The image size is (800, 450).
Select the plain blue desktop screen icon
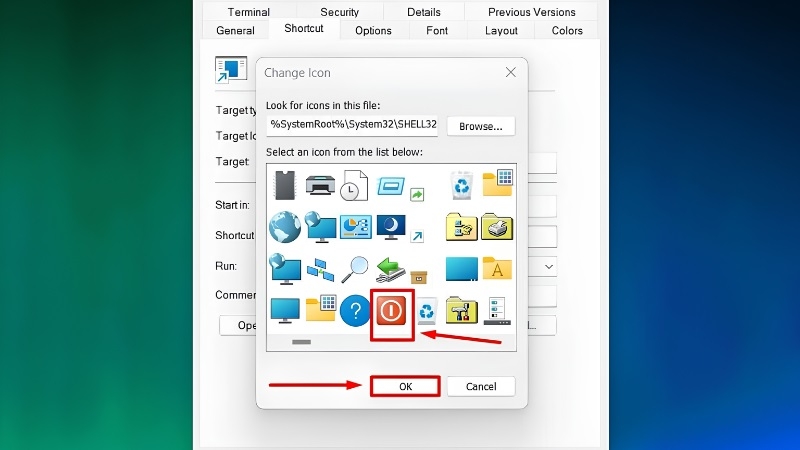click(x=462, y=269)
